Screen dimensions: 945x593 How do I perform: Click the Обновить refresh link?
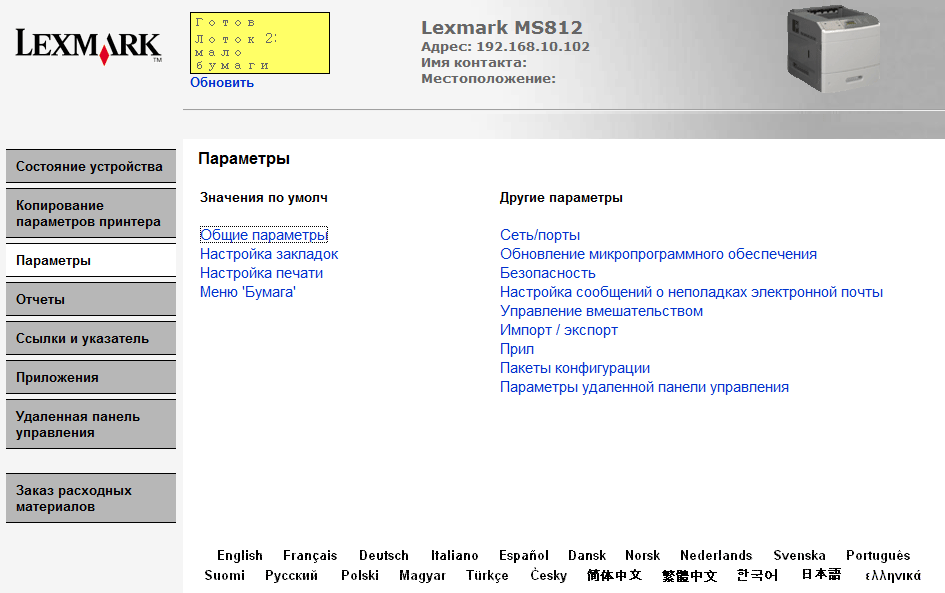222,83
